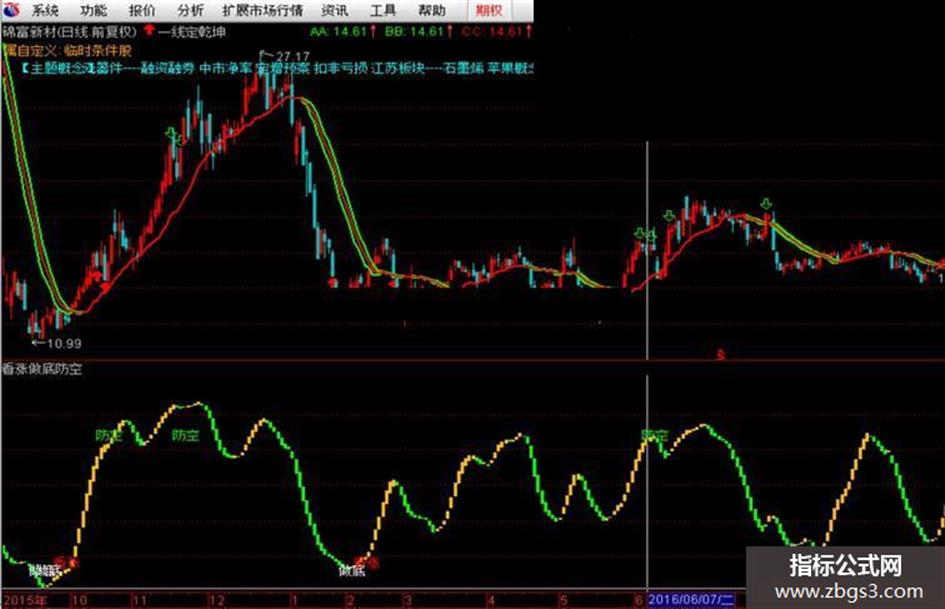The image size is (945, 609).
Task: Click the AA: 14.61 value
Action: (x=338, y=31)
